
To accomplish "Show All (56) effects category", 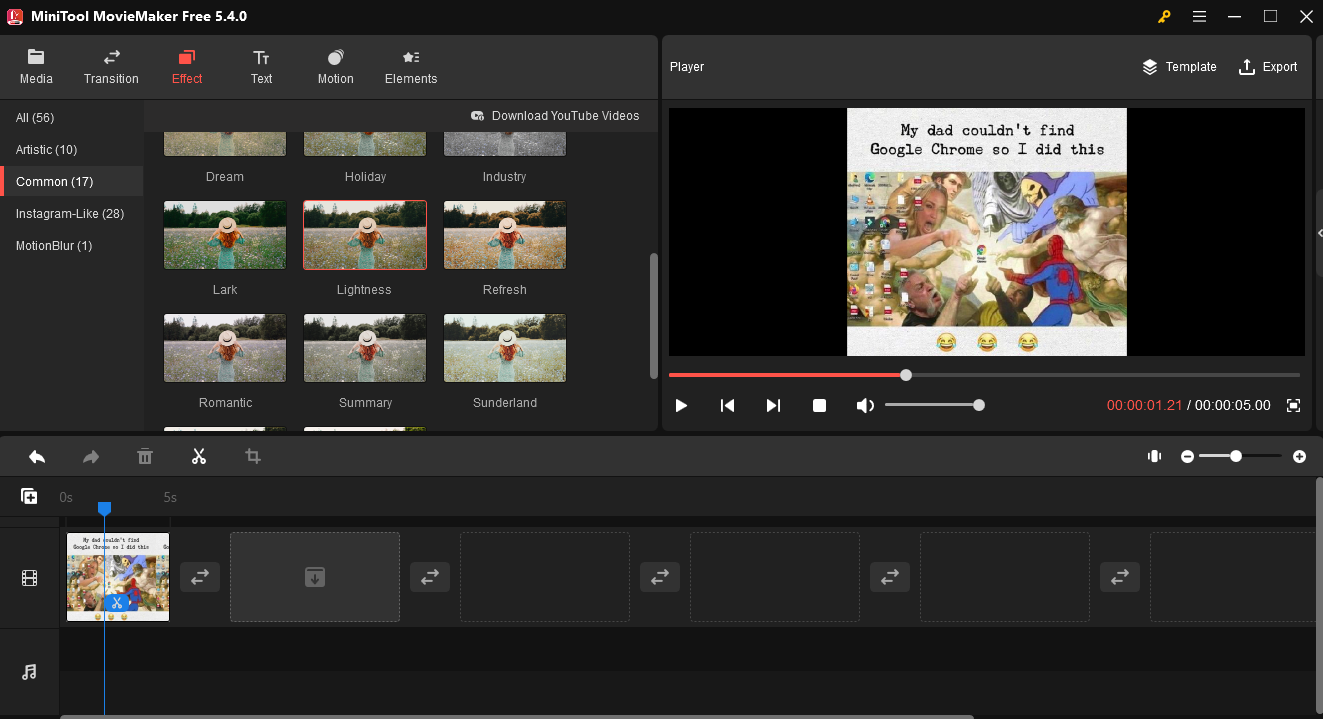I will coord(35,118).
